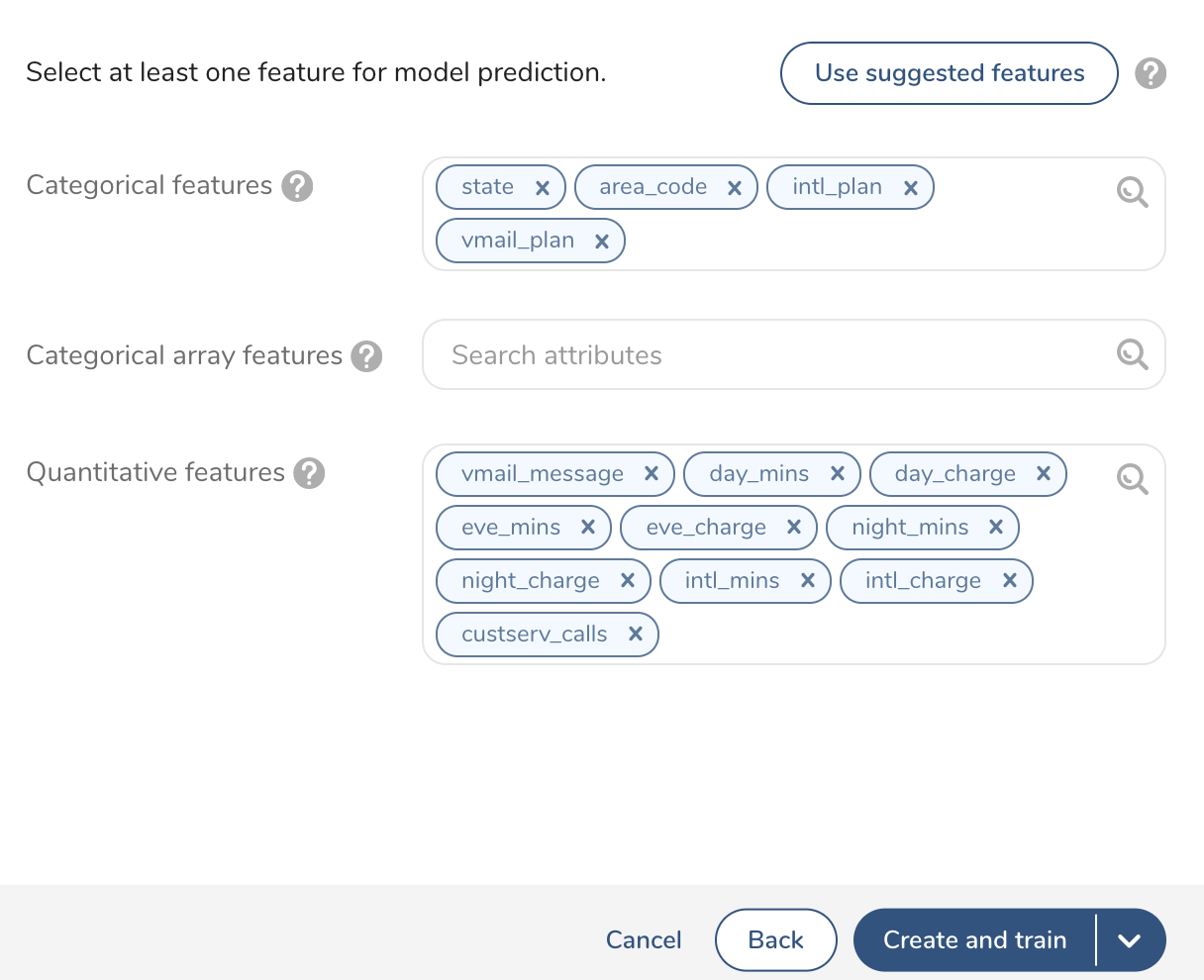Image resolution: width=1204 pixels, height=980 pixels.
Task: Delete the intl_plan tag
Action: point(910,188)
